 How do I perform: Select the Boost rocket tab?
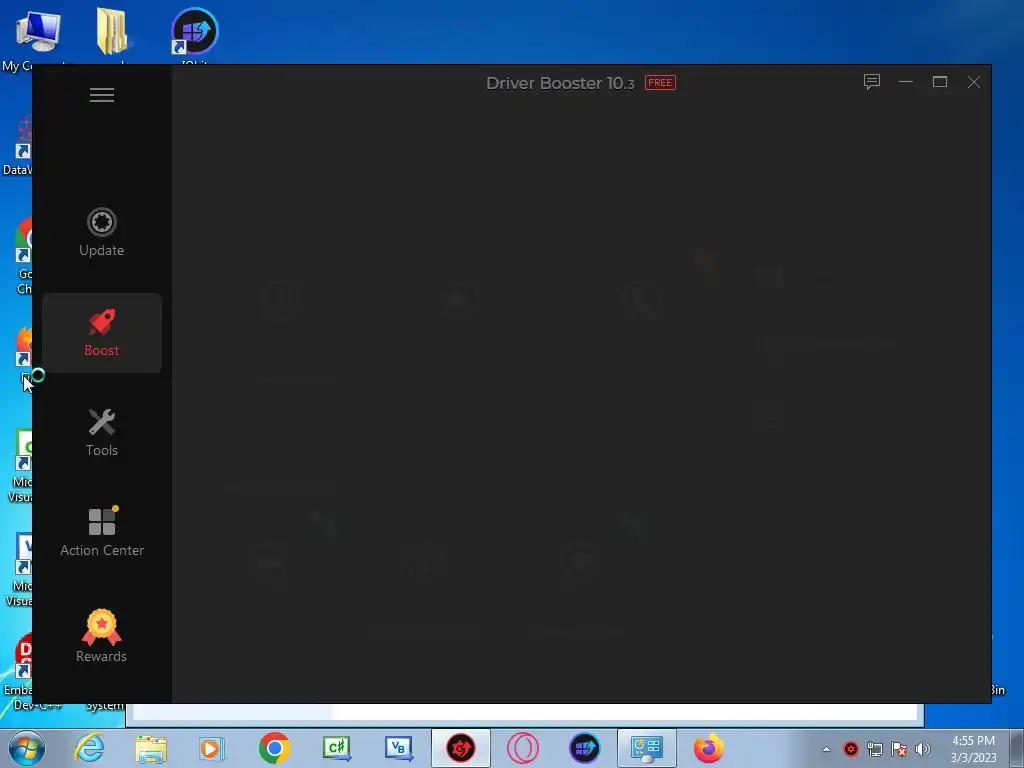[102, 333]
